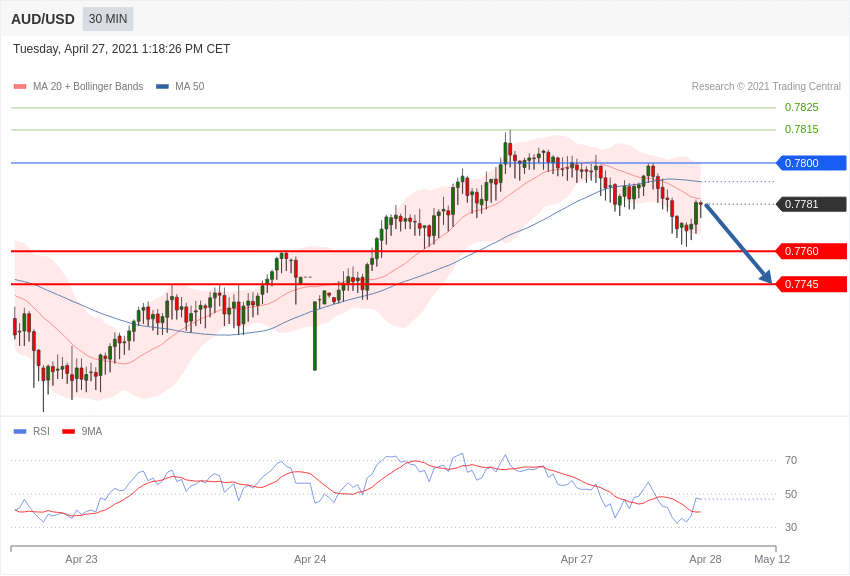Click the red 0.7760 support price tag
The width and height of the screenshot is (850, 576).
(x=812, y=251)
